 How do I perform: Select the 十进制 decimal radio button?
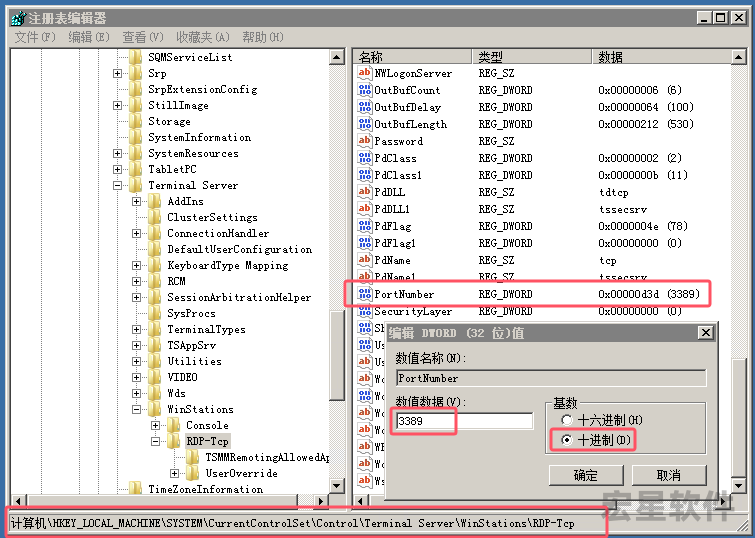coord(567,440)
